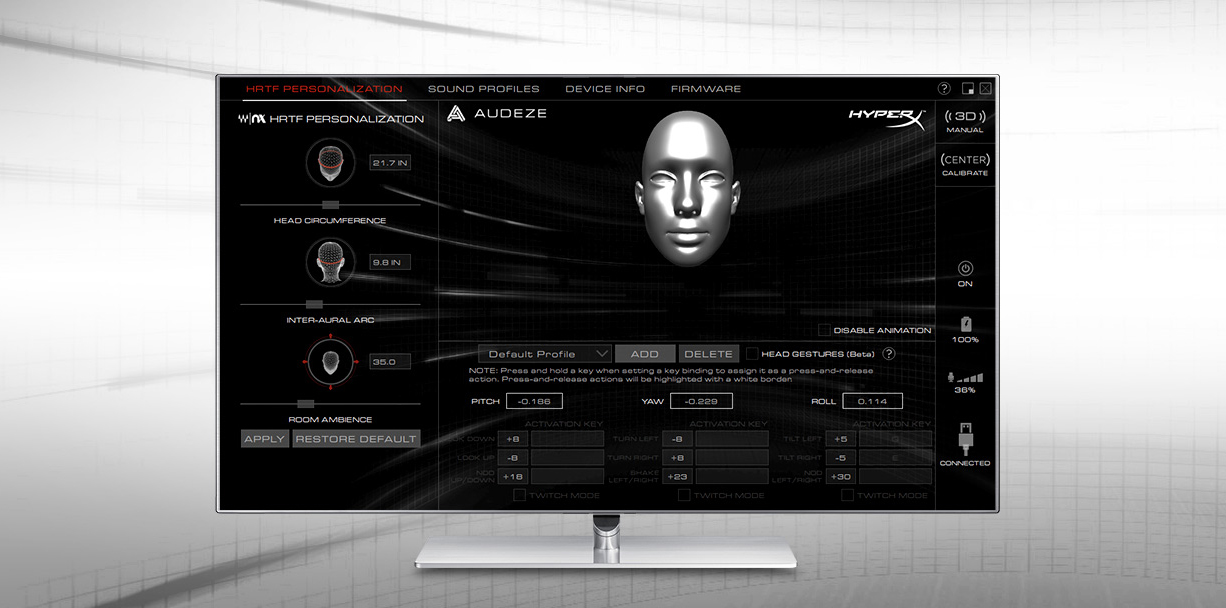The image size is (1226, 608).
Task: Click the Look Down activation key box
Action: pos(567,439)
